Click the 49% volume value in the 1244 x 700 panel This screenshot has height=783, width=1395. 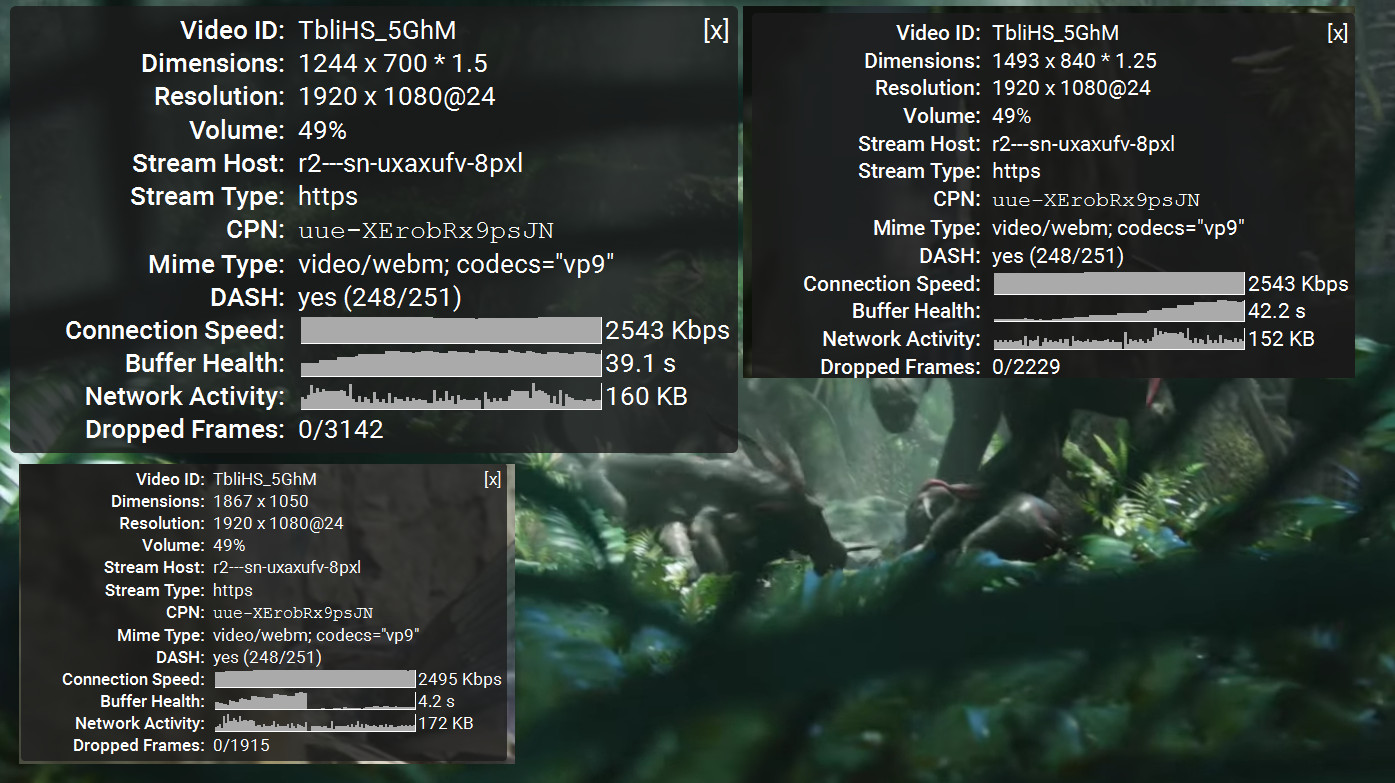click(x=323, y=130)
